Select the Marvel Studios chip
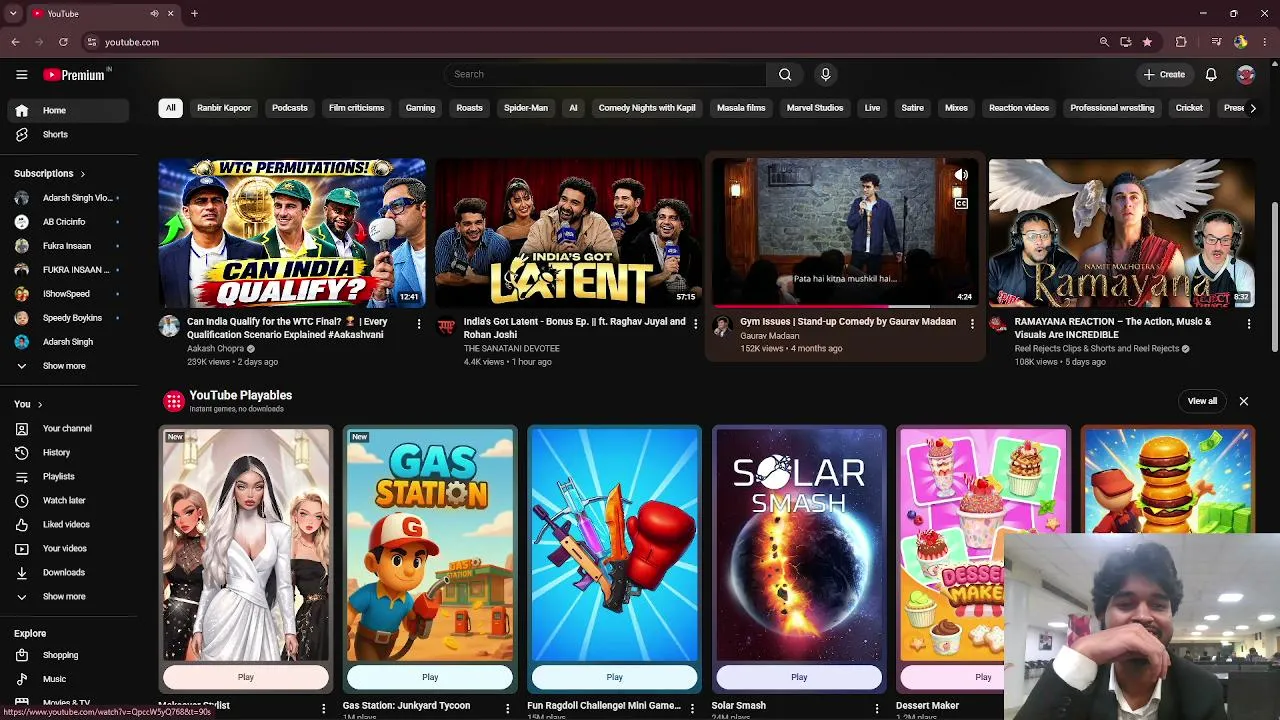The height and width of the screenshot is (720, 1280). [815, 108]
